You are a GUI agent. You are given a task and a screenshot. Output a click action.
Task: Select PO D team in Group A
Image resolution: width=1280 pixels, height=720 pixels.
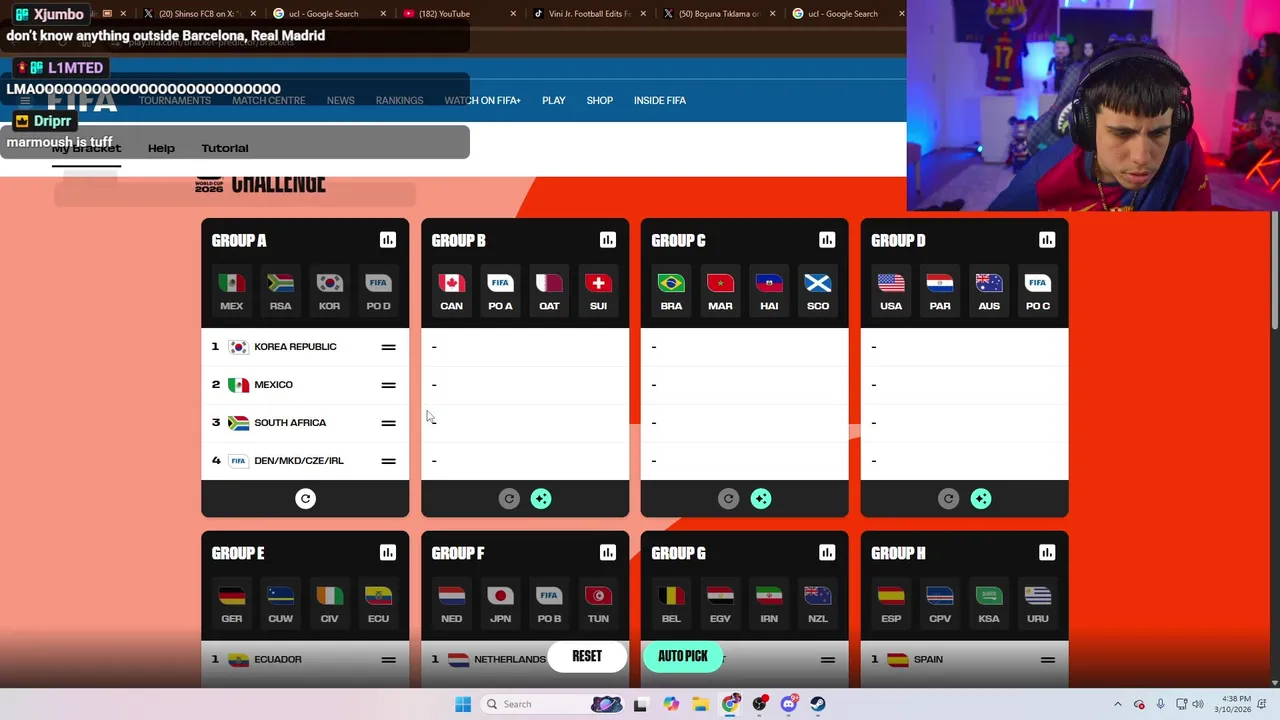[378, 290]
